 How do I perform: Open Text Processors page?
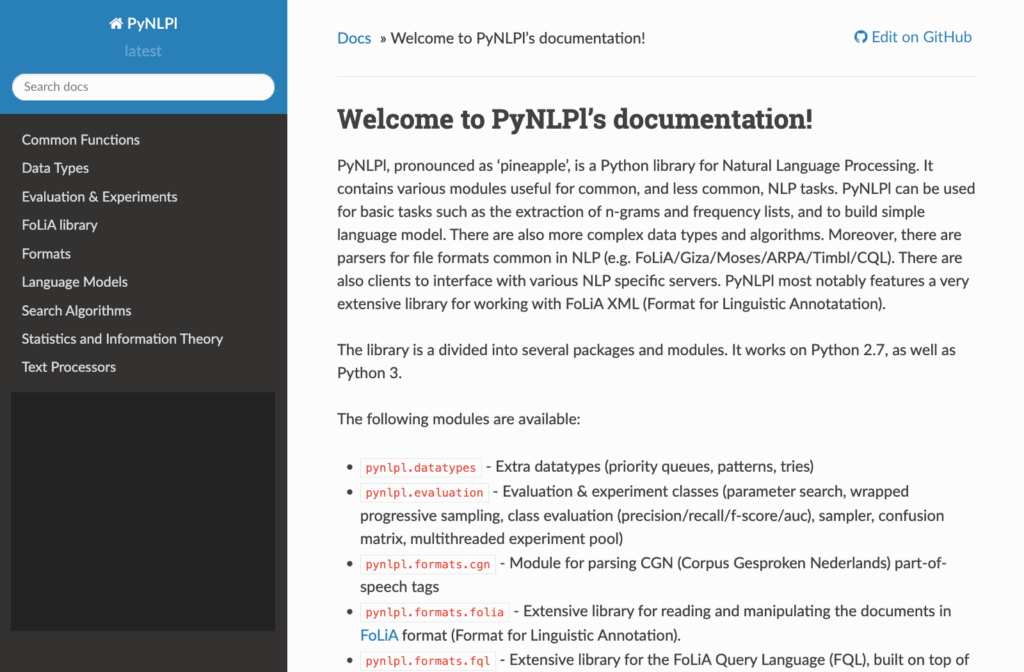[69, 367]
